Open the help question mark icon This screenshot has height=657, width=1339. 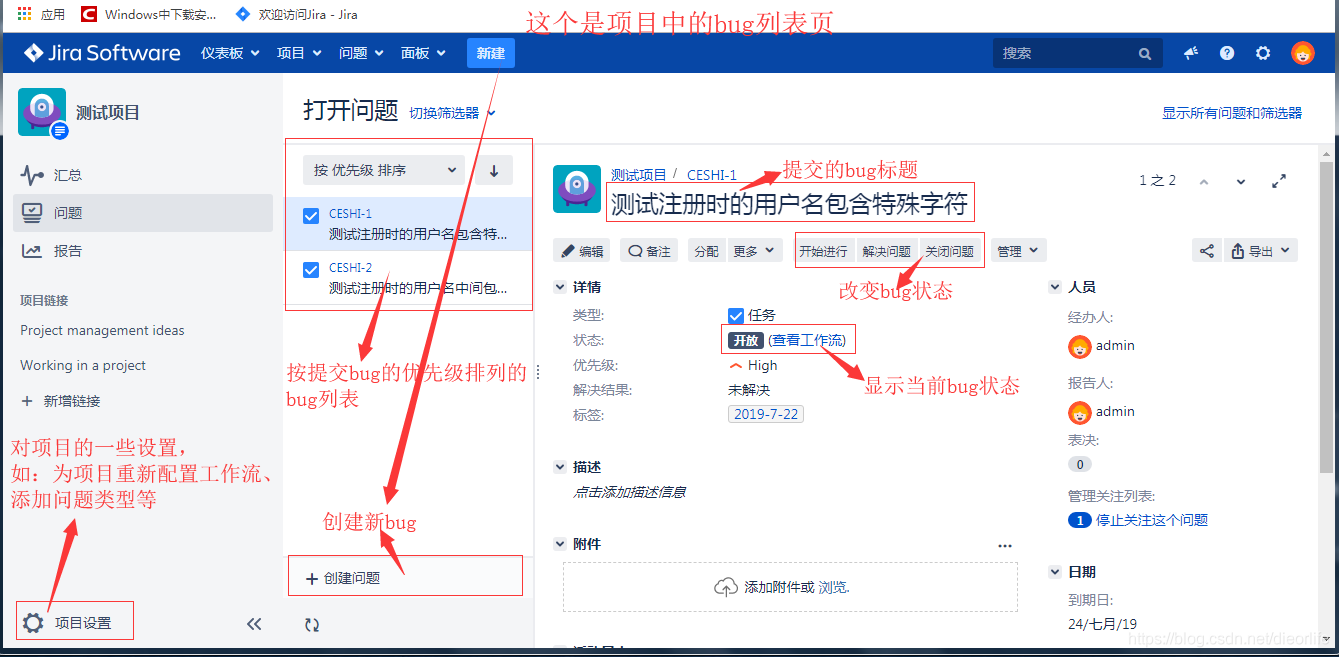[x=1227, y=53]
